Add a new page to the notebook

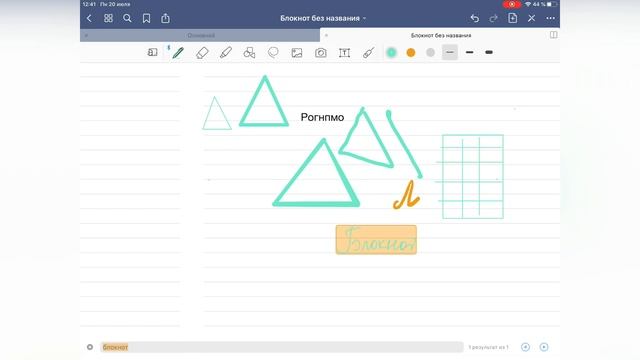pos(513,18)
